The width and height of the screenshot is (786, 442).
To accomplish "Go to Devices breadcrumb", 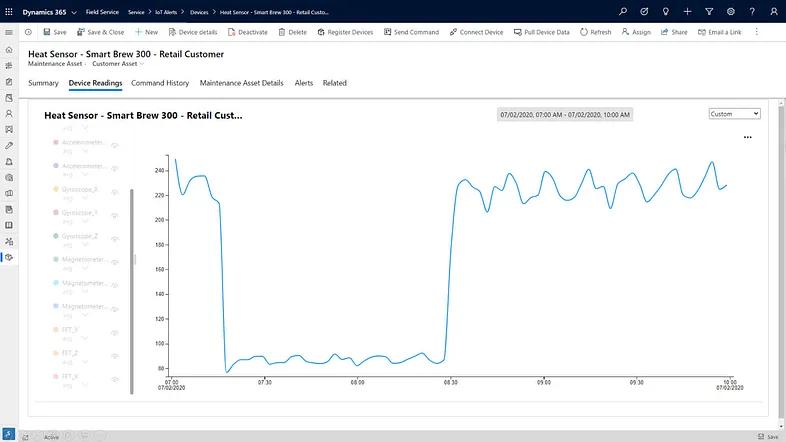I will pos(199,12).
